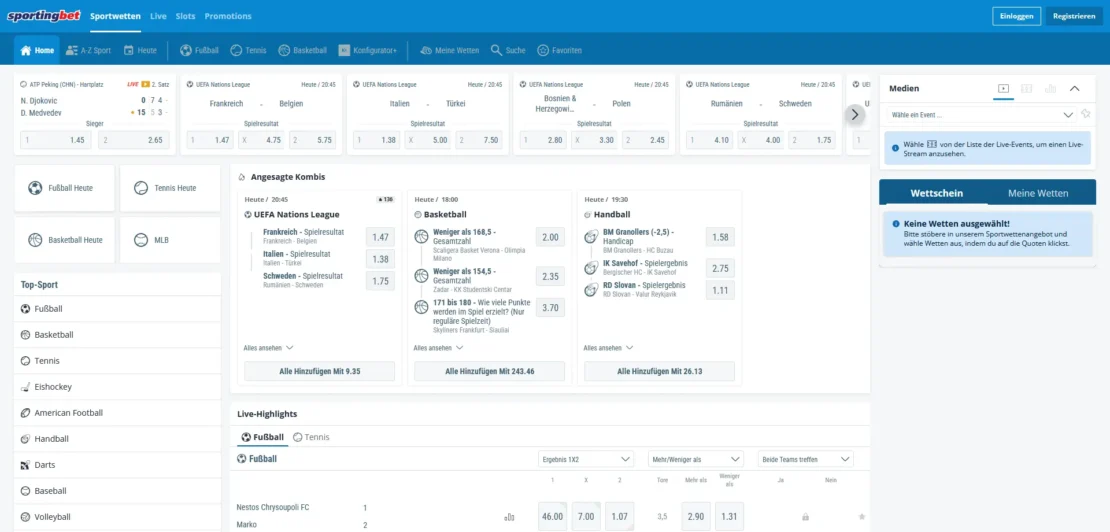Image resolution: width=1110 pixels, height=532 pixels.
Task: Switch to the Meine Wetten betslip tab
Action: tap(1038, 193)
